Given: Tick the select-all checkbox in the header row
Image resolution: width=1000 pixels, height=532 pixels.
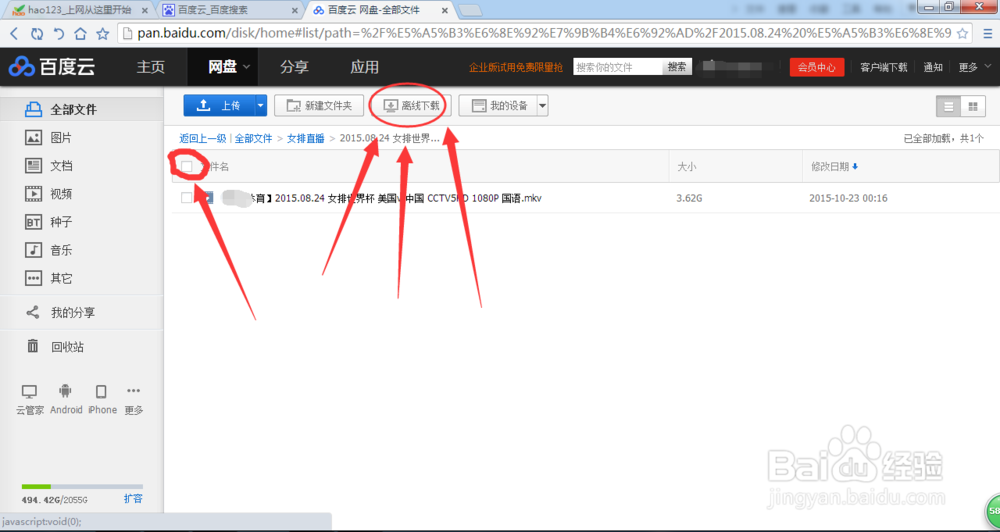Looking at the screenshot, I should 187,166.
